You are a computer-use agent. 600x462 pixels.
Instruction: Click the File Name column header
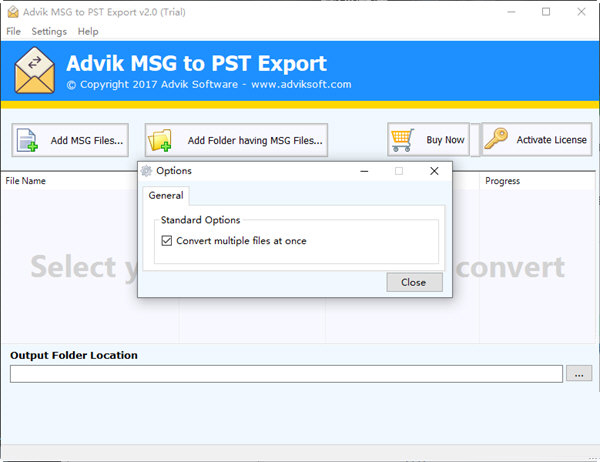tap(26, 181)
